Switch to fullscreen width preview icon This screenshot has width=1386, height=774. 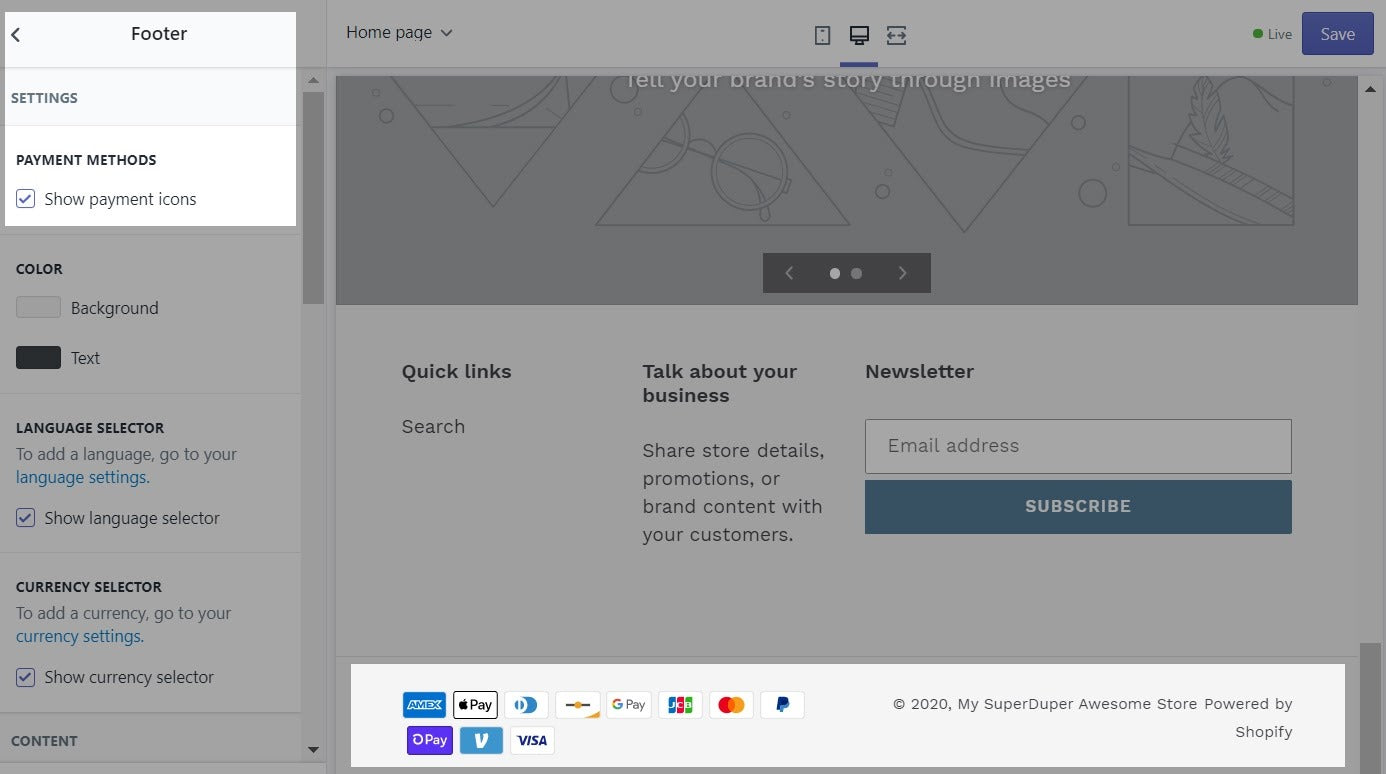(x=896, y=36)
